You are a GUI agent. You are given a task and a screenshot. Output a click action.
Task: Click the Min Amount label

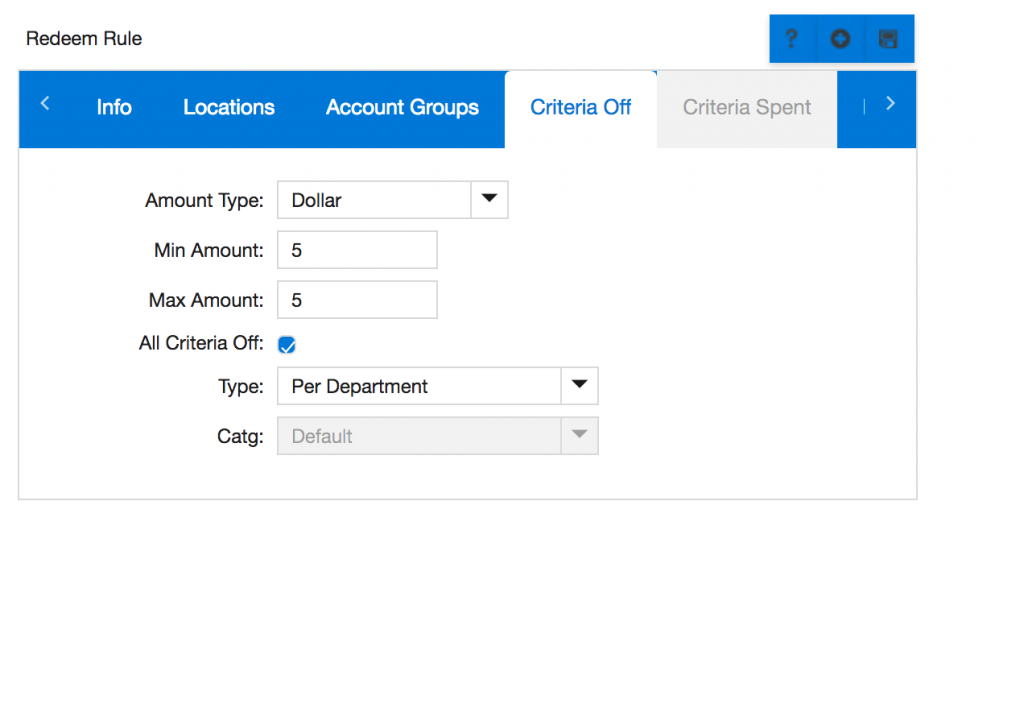(209, 250)
